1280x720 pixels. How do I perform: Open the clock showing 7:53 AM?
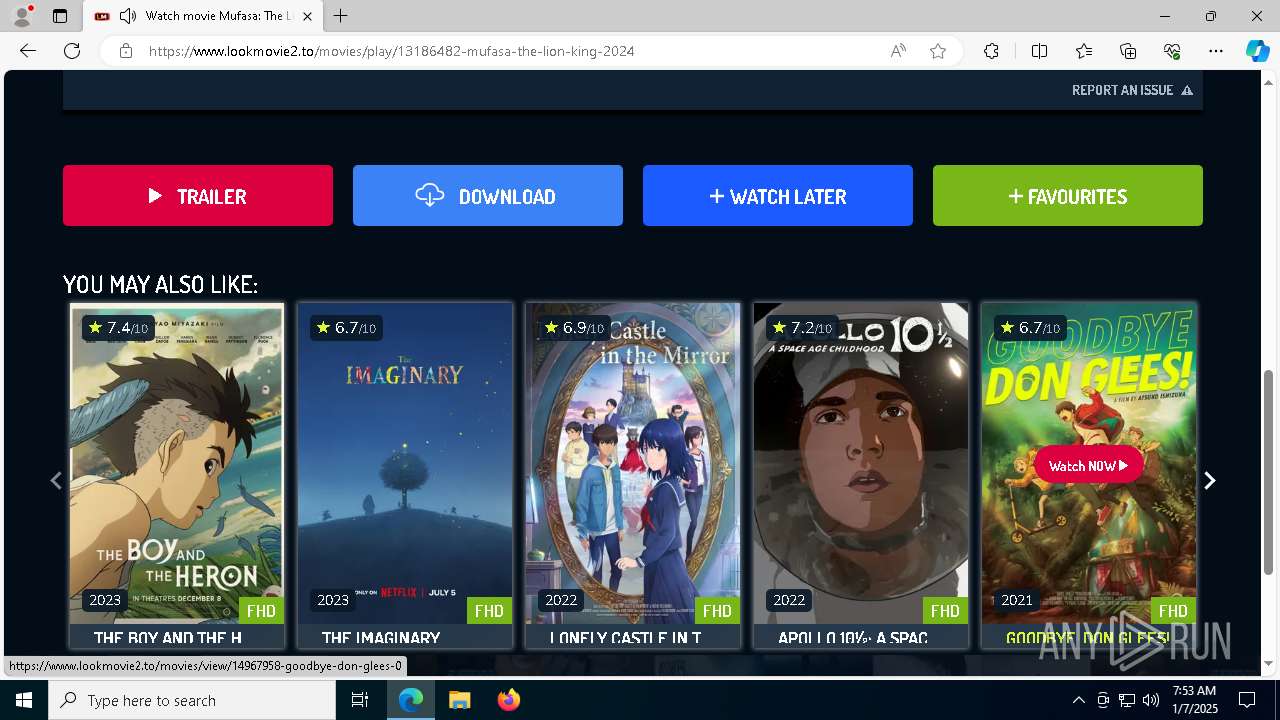(1194, 700)
